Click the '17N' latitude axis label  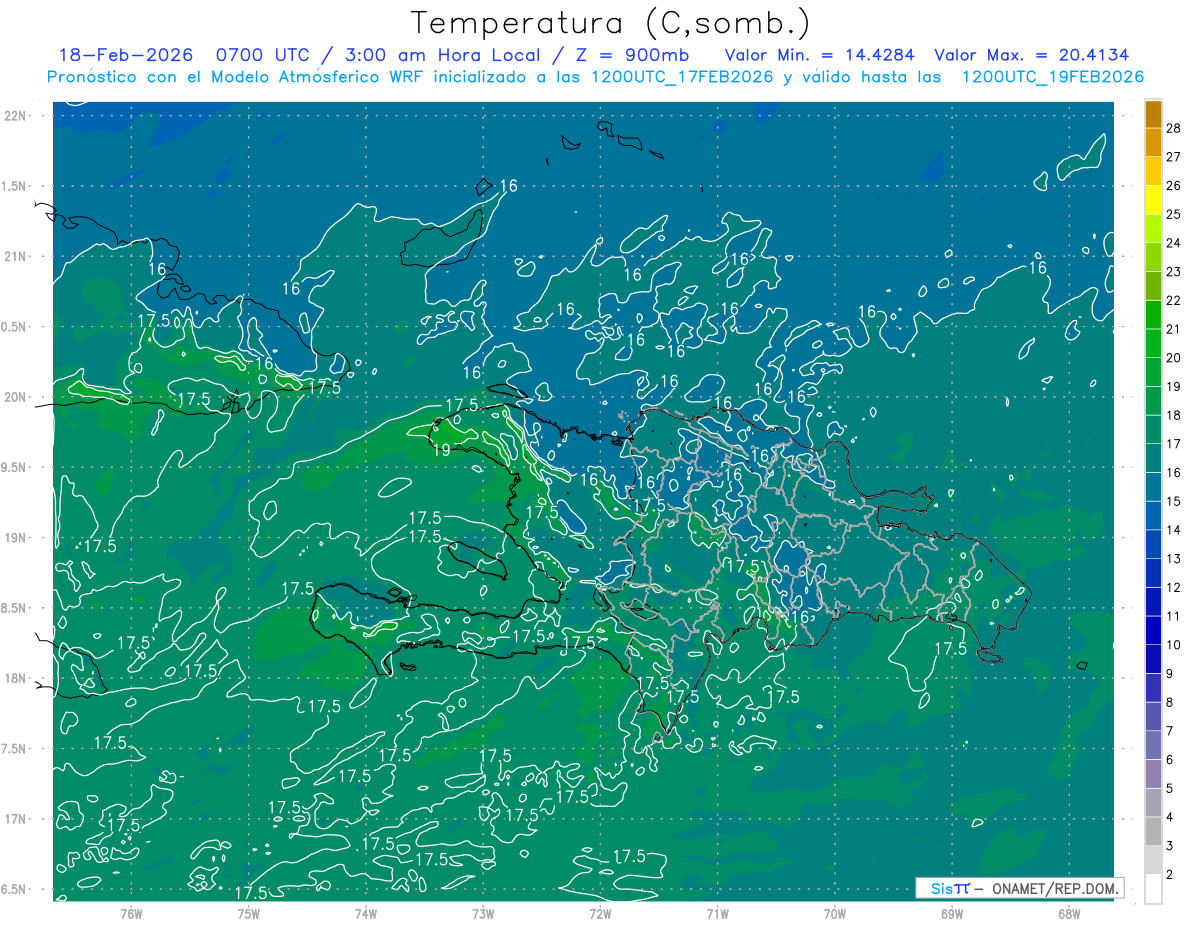[x=16, y=819]
